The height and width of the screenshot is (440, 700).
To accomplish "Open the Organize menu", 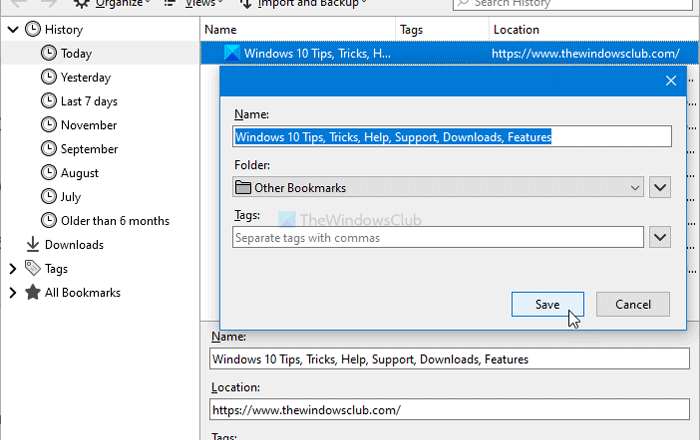I will (122, 4).
